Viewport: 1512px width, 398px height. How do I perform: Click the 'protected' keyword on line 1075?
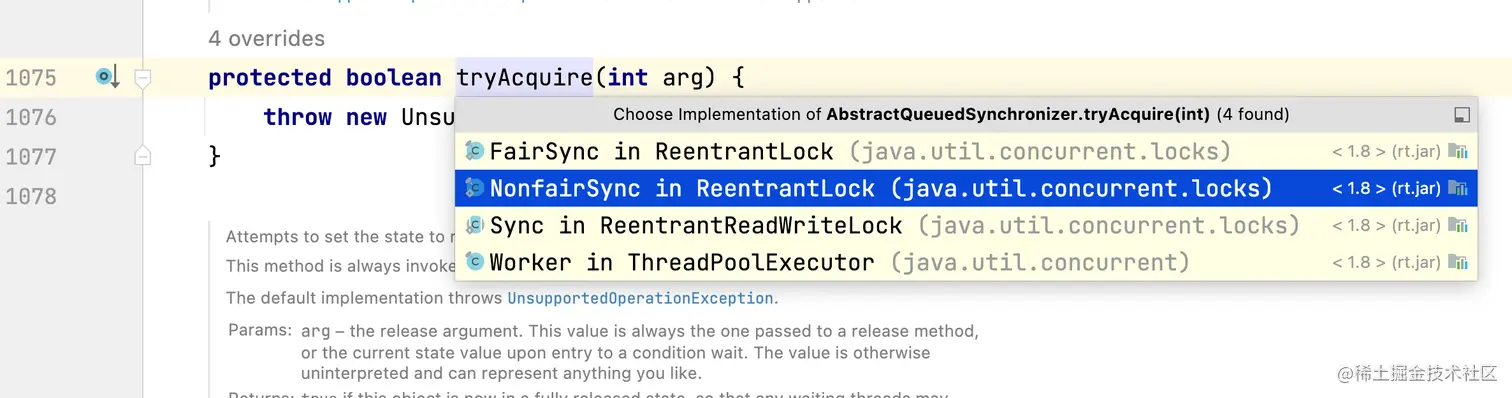(270, 78)
